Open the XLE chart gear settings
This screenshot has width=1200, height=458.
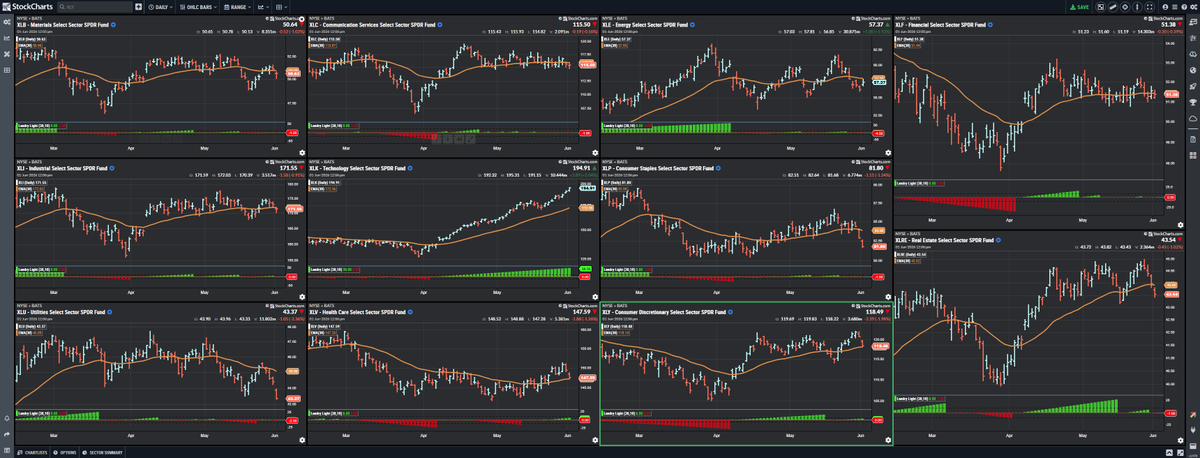click(888, 153)
